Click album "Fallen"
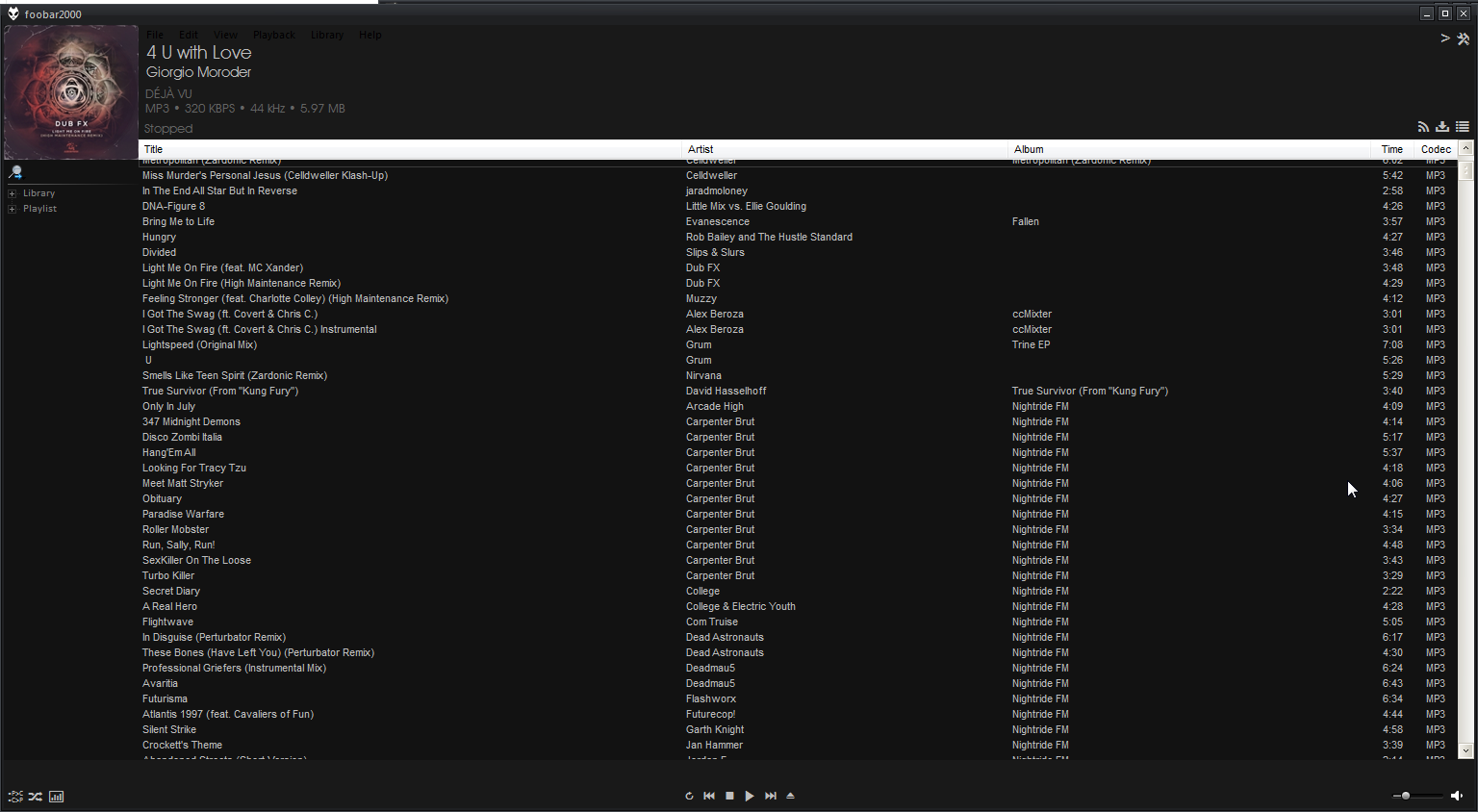 pos(1025,221)
